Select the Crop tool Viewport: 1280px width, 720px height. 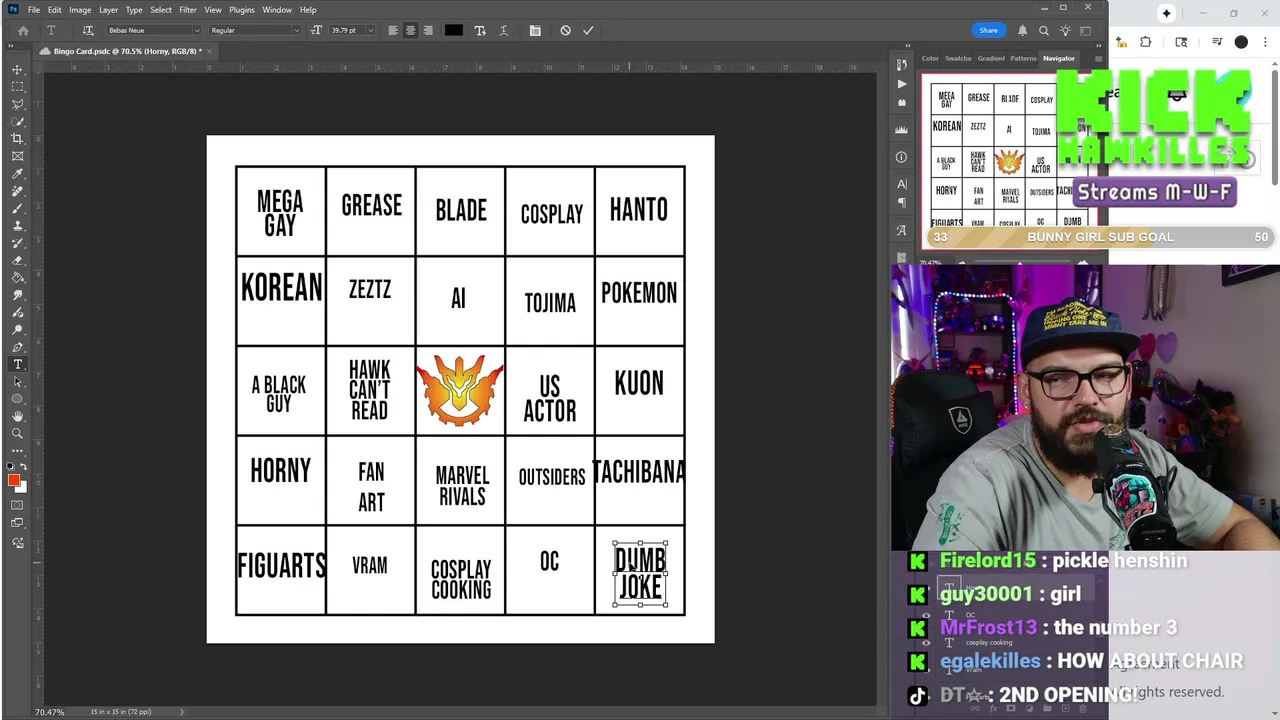pyautogui.click(x=18, y=139)
